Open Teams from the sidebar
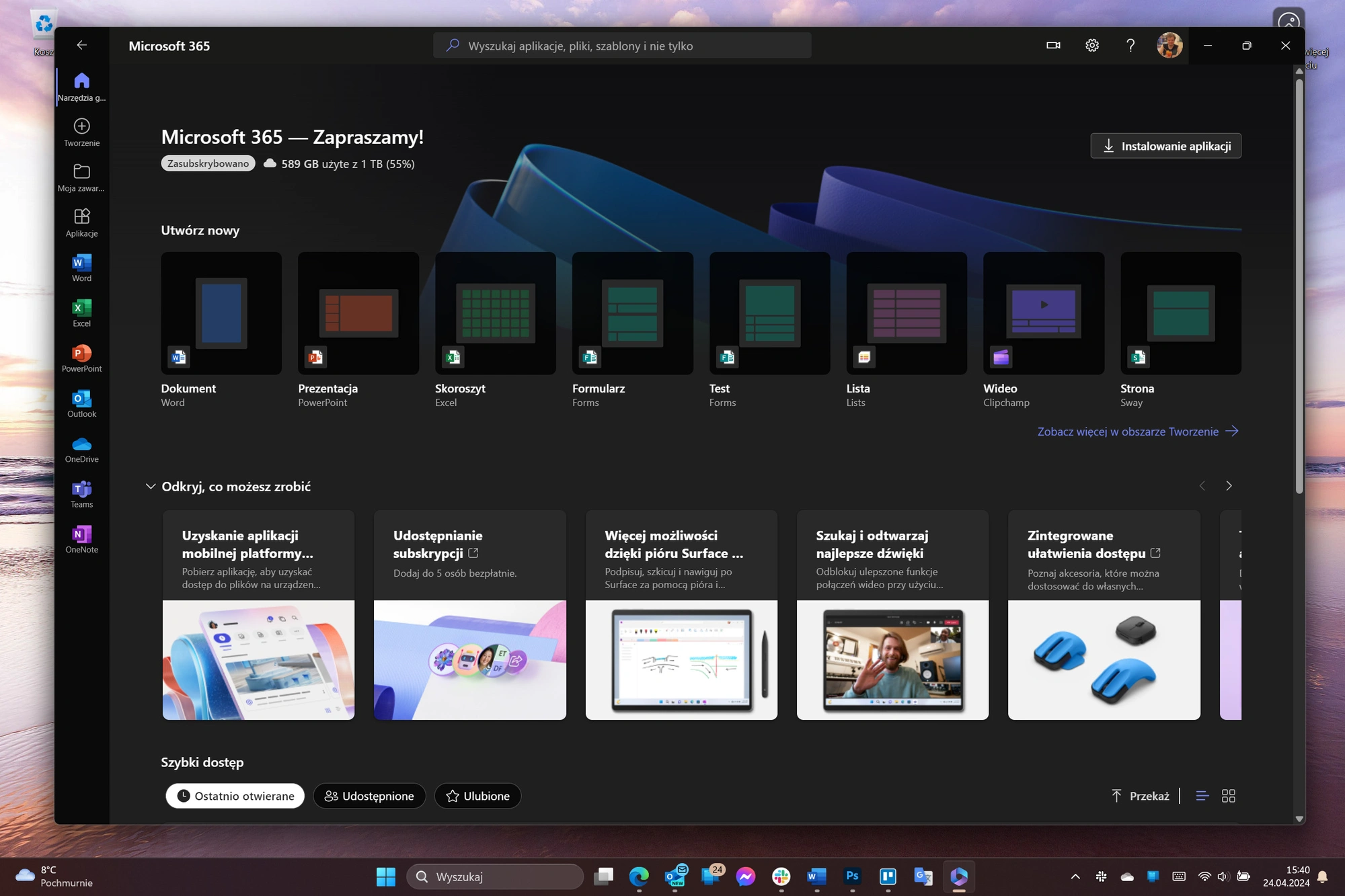Image resolution: width=1345 pixels, height=896 pixels. click(81, 493)
